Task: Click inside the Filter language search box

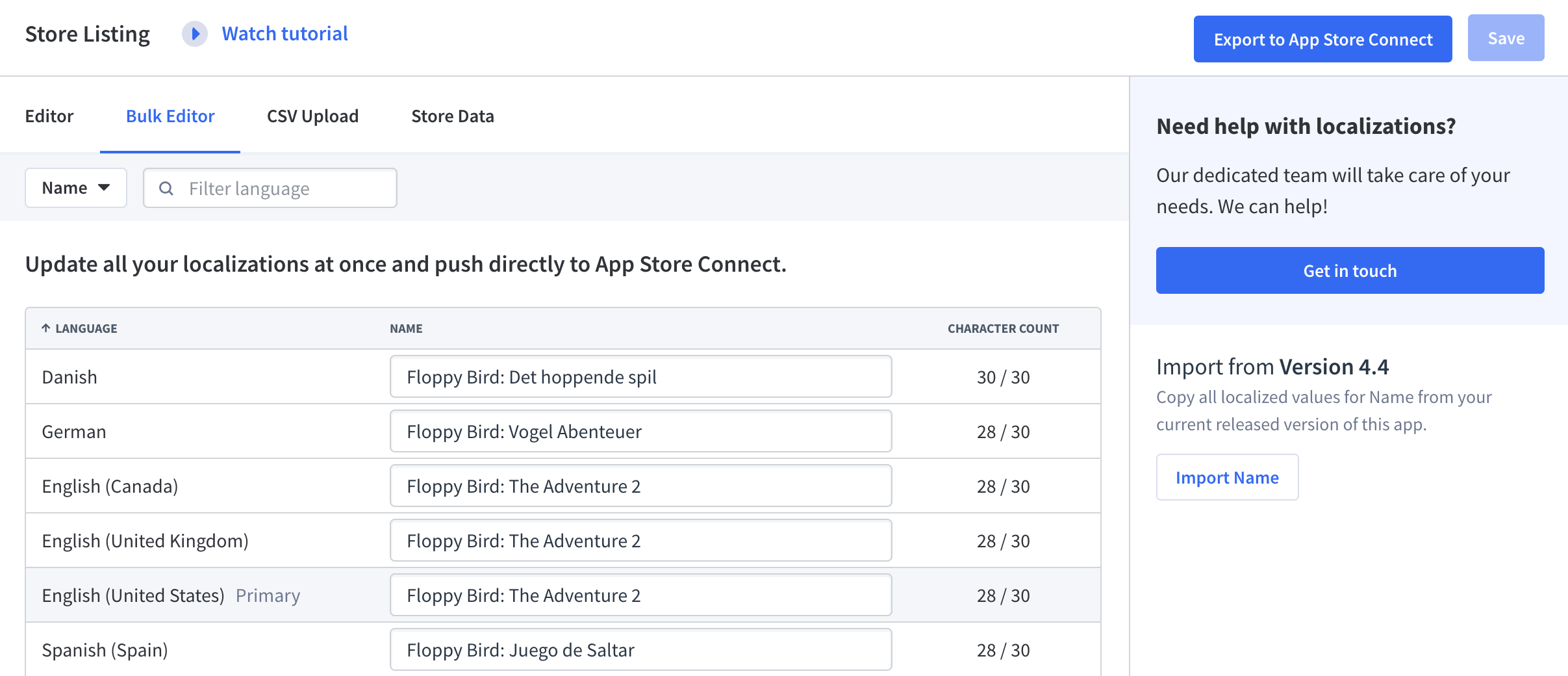Action: pos(279,188)
